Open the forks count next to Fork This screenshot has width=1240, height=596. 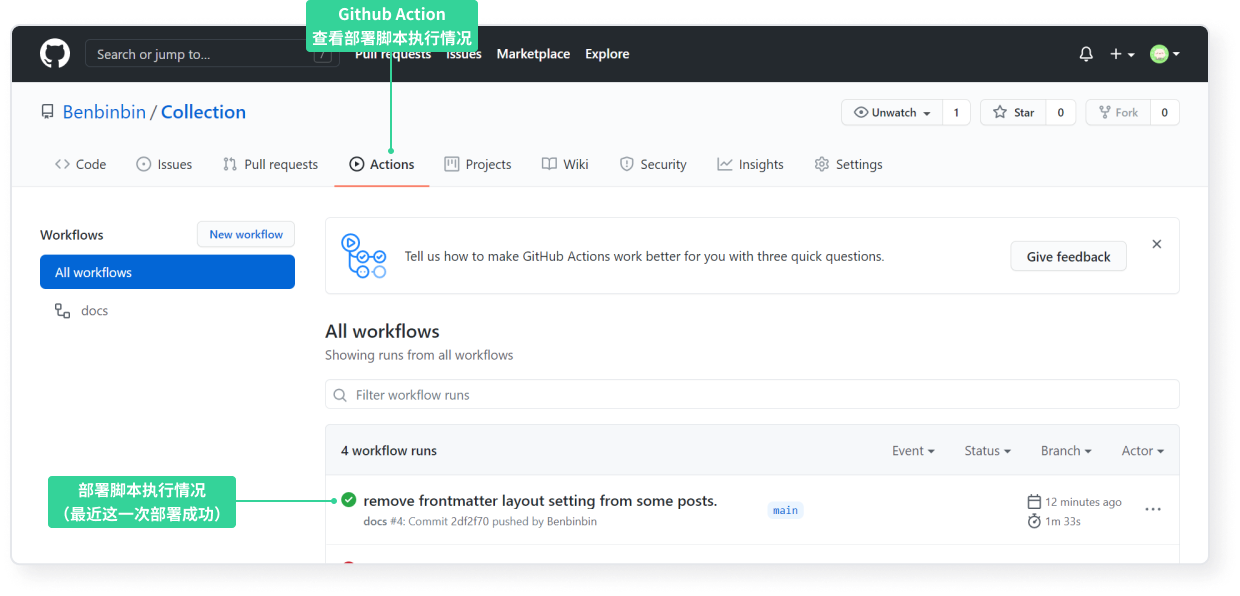[1164, 112]
